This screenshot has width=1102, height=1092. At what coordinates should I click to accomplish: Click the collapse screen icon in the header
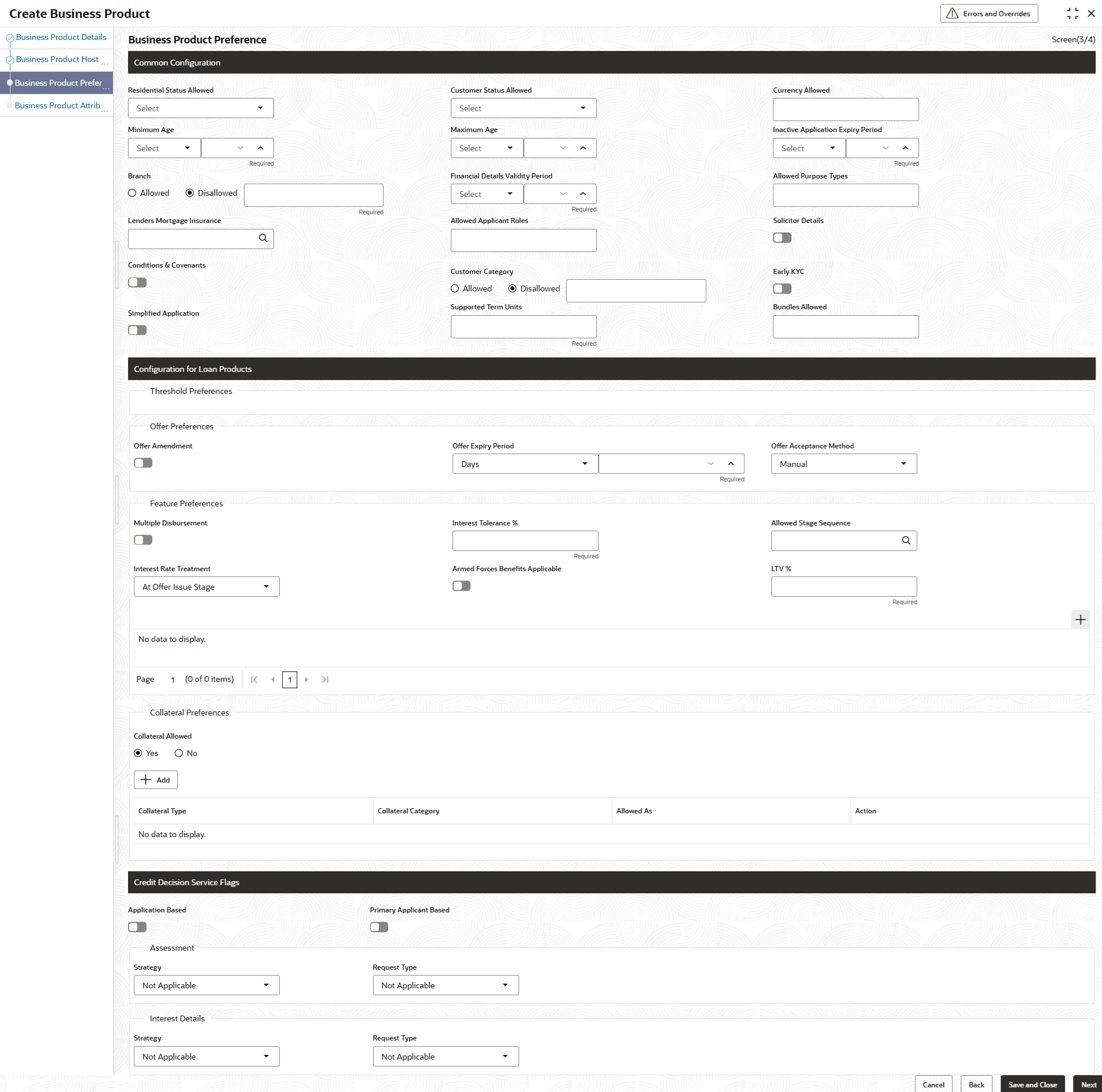[x=1072, y=13]
